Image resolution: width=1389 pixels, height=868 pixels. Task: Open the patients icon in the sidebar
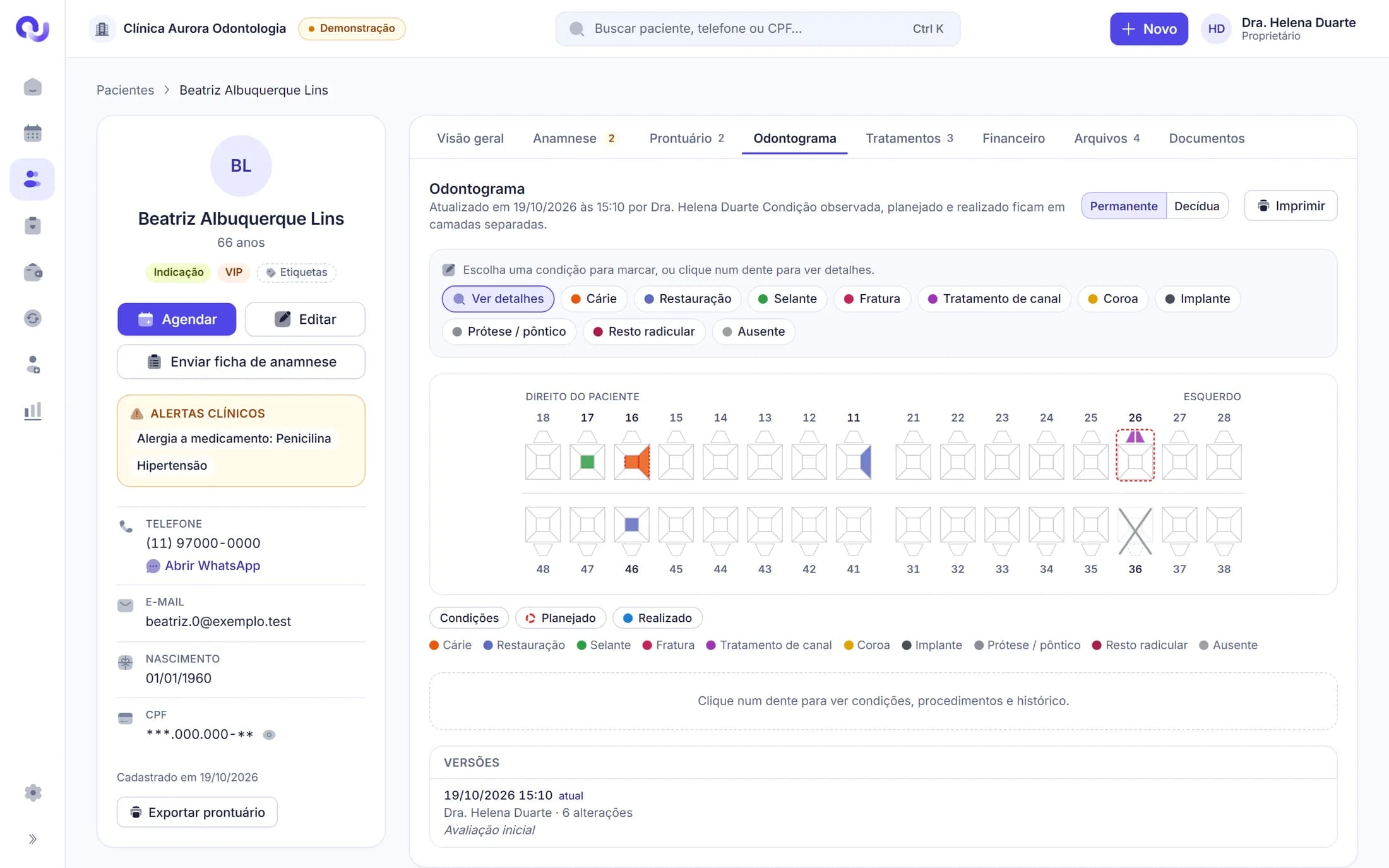(x=32, y=179)
